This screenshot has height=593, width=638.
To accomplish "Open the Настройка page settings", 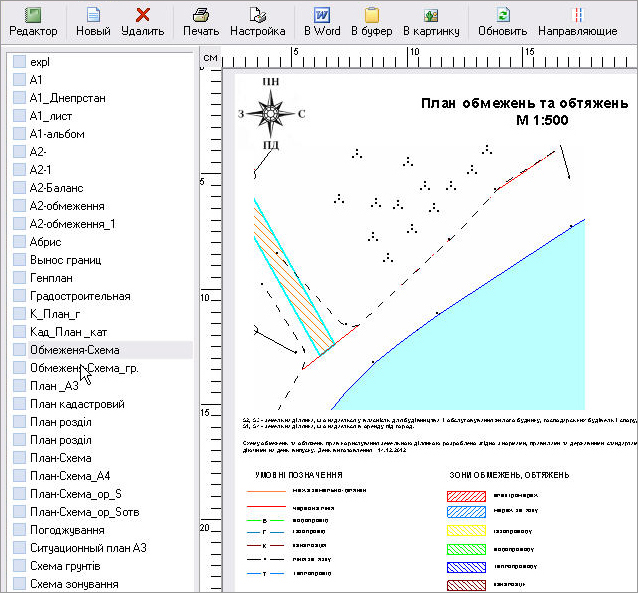I will click(258, 22).
